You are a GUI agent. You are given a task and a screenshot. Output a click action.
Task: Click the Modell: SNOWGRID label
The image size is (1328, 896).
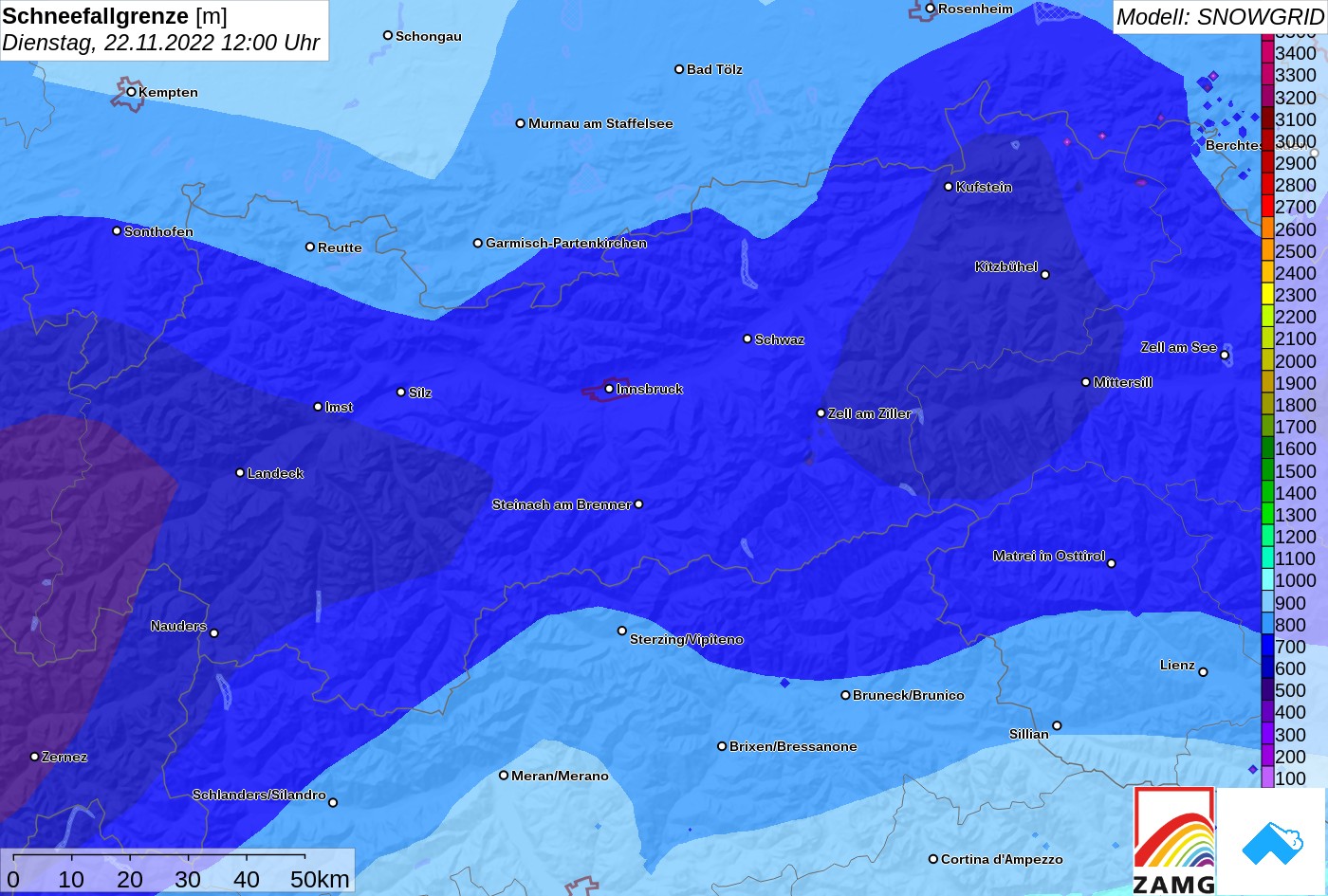coord(1220,16)
